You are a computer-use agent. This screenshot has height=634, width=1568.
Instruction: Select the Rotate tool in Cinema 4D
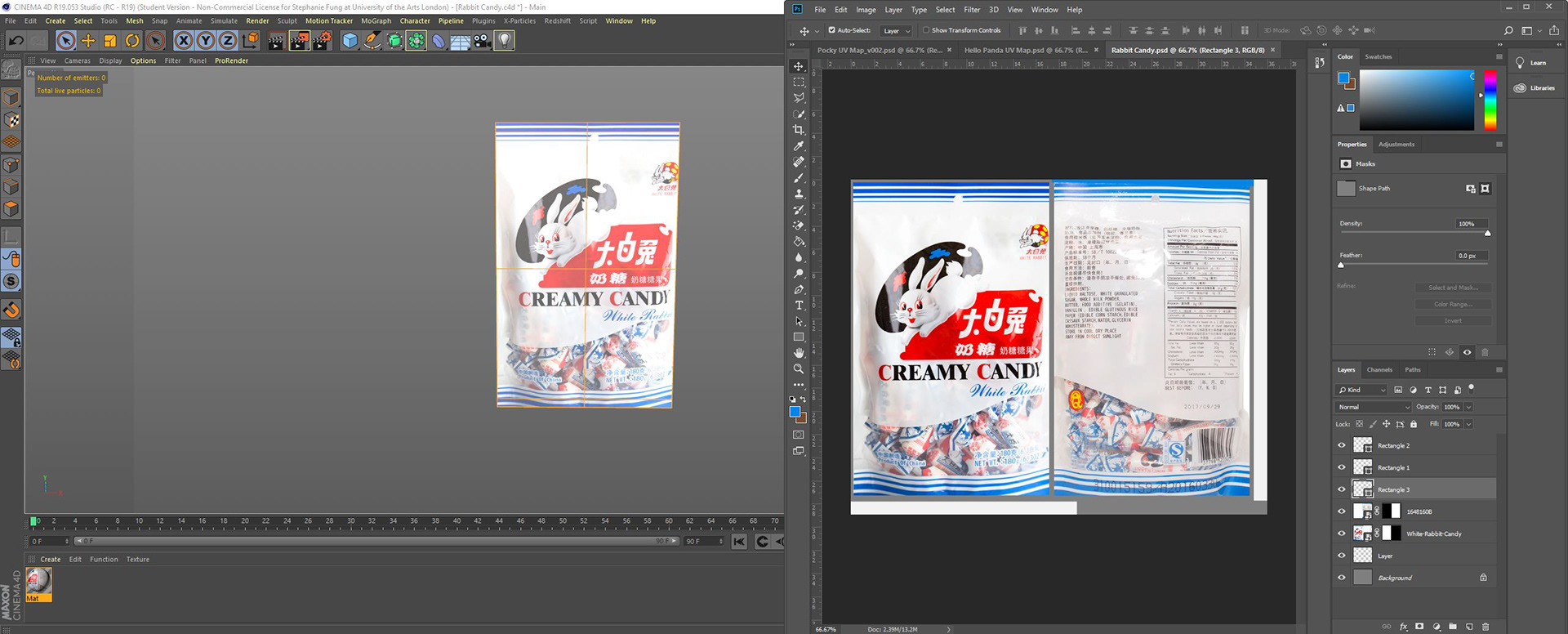(x=132, y=40)
